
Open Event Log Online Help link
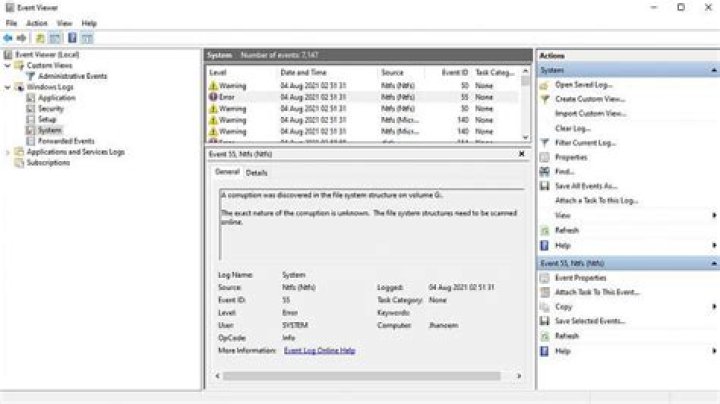pos(320,351)
